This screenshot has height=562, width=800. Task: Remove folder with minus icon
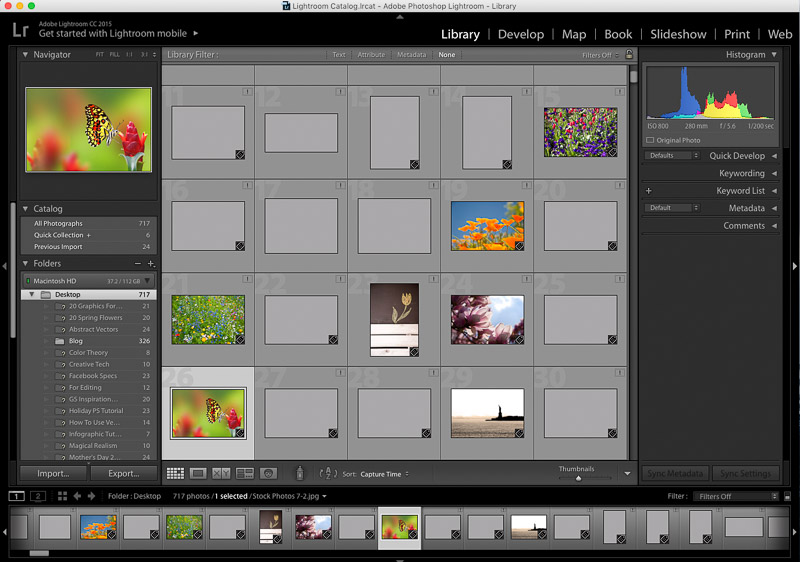pos(137,264)
